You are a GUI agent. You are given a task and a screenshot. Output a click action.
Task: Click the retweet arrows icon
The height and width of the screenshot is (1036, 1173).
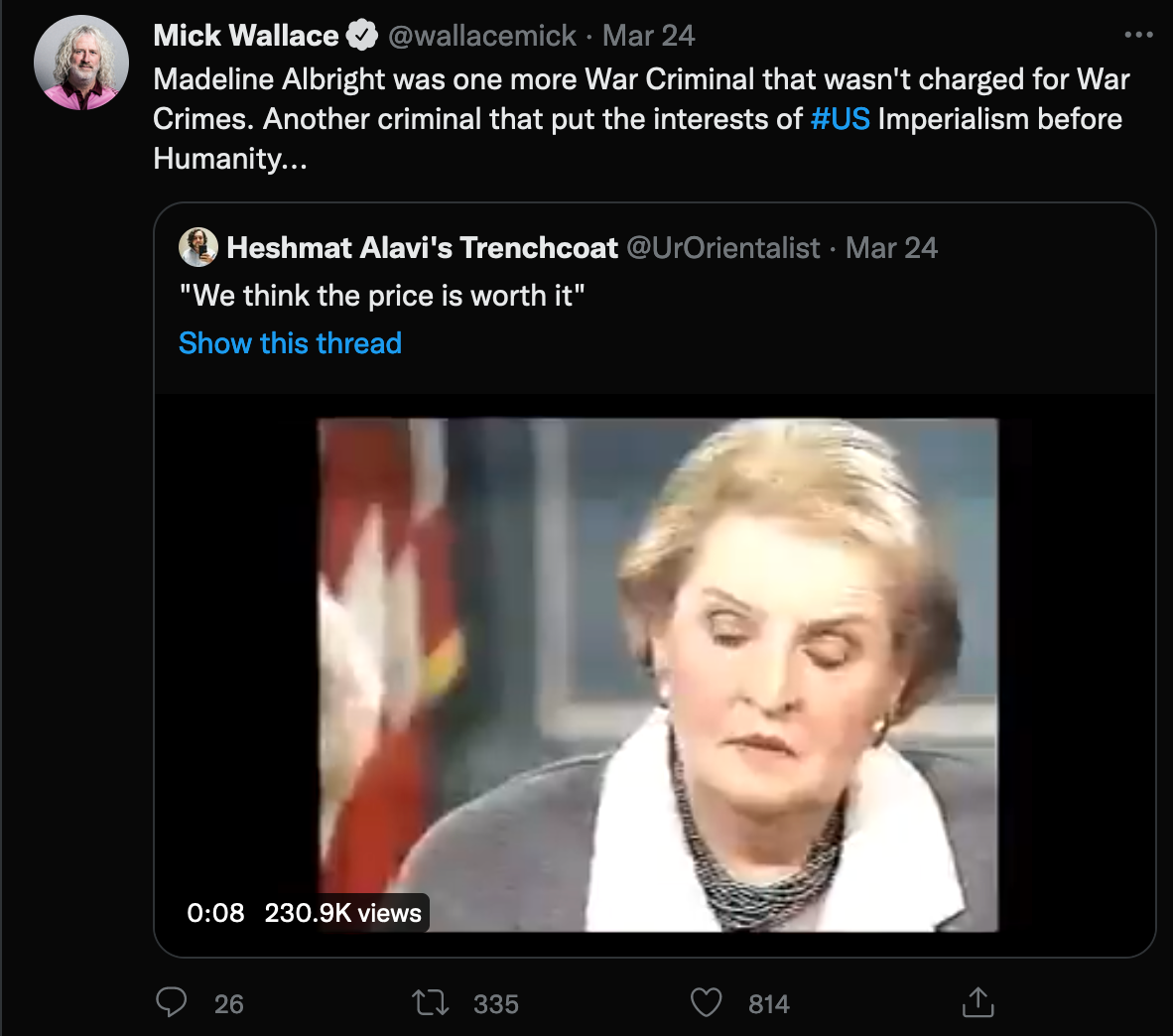pyautogui.click(x=430, y=1002)
